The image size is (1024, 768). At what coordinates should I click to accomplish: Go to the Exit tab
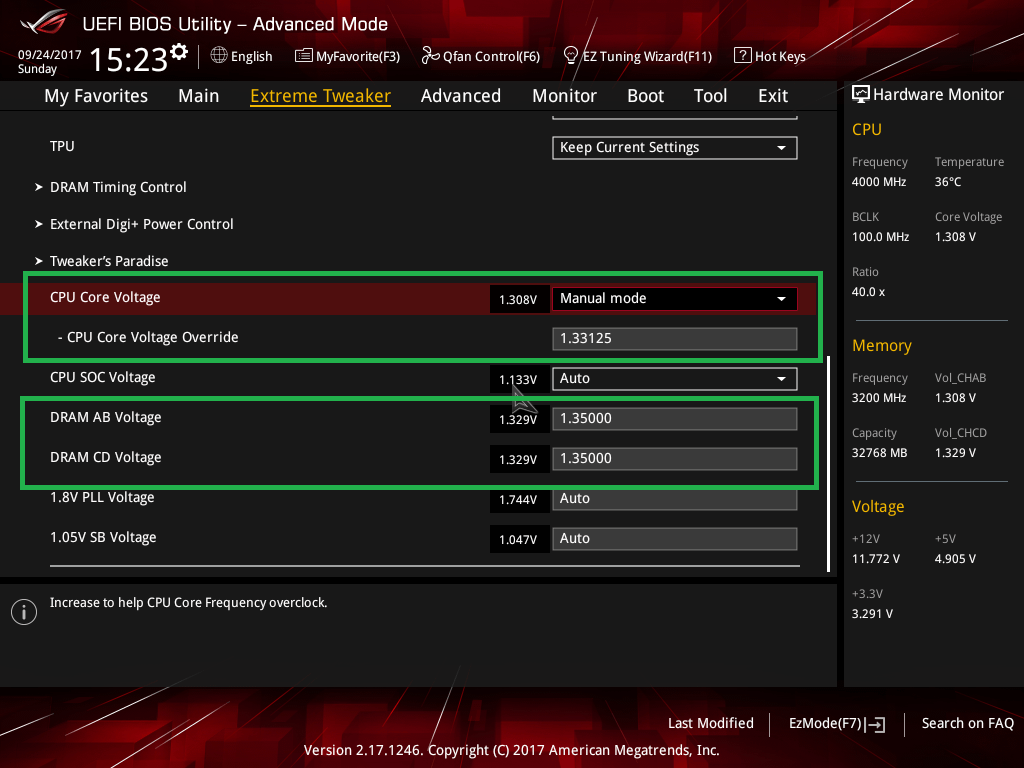pos(773,96)
